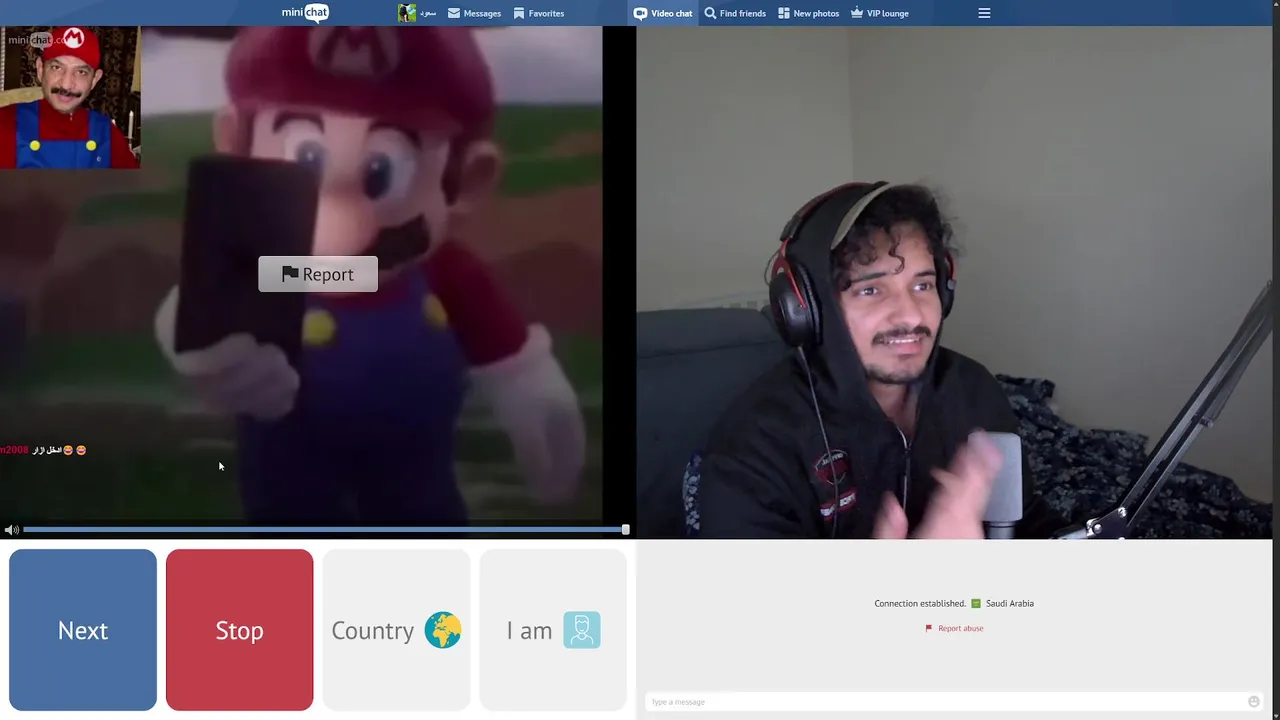The image size is (1280, 720).
Task: Open the VIP lounge
Action: [x=879, y=13]
